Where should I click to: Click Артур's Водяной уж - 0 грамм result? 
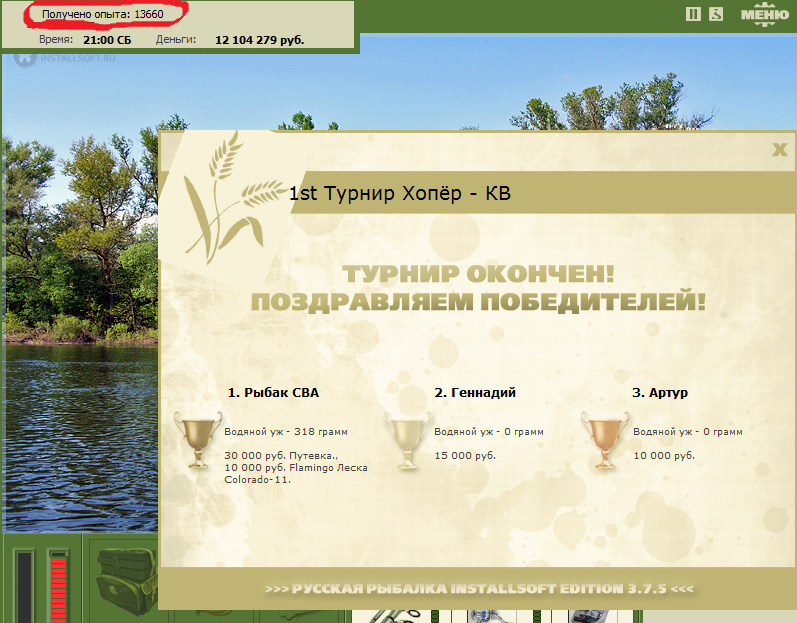688,432
